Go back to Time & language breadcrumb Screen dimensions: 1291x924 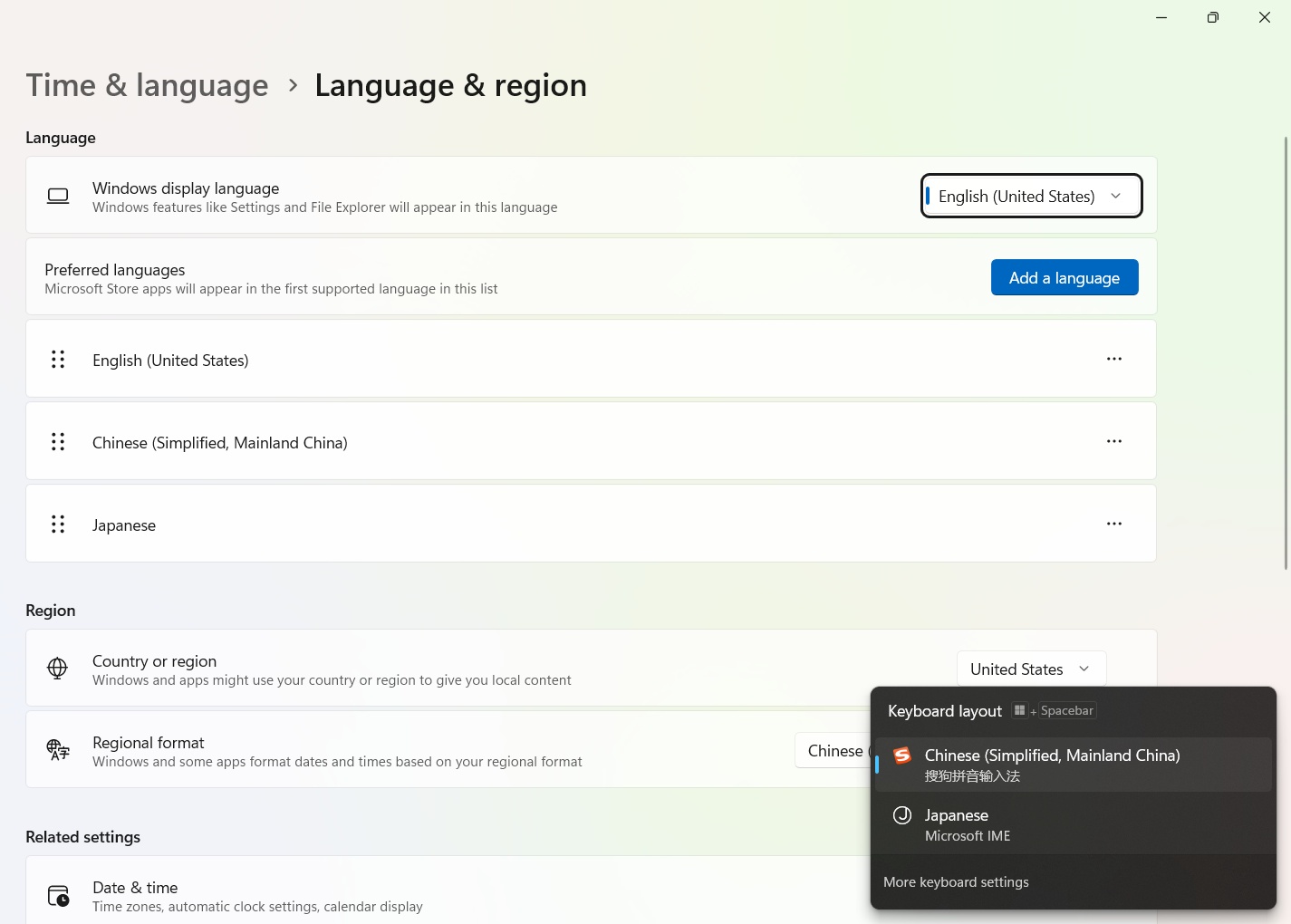pyautogui.click(x=147, y=85)
